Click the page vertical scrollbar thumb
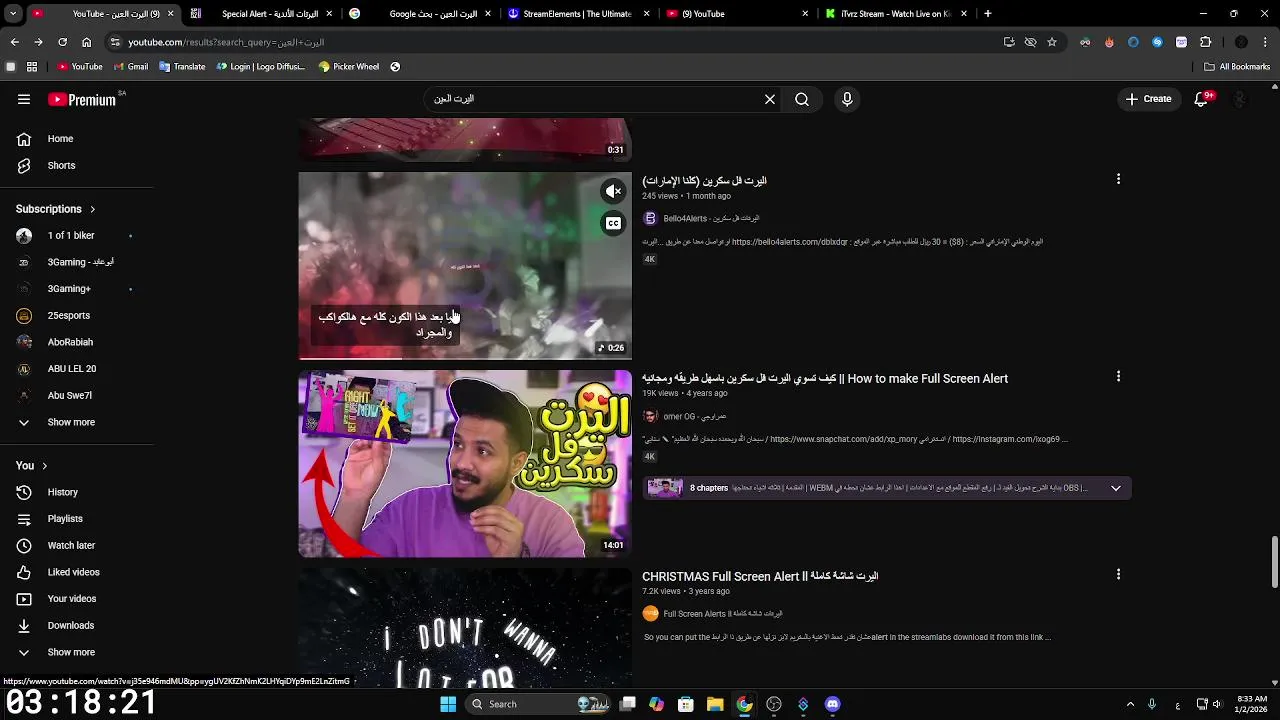This screenshot has width=1280, height=720. click(x=1274, y=563)
